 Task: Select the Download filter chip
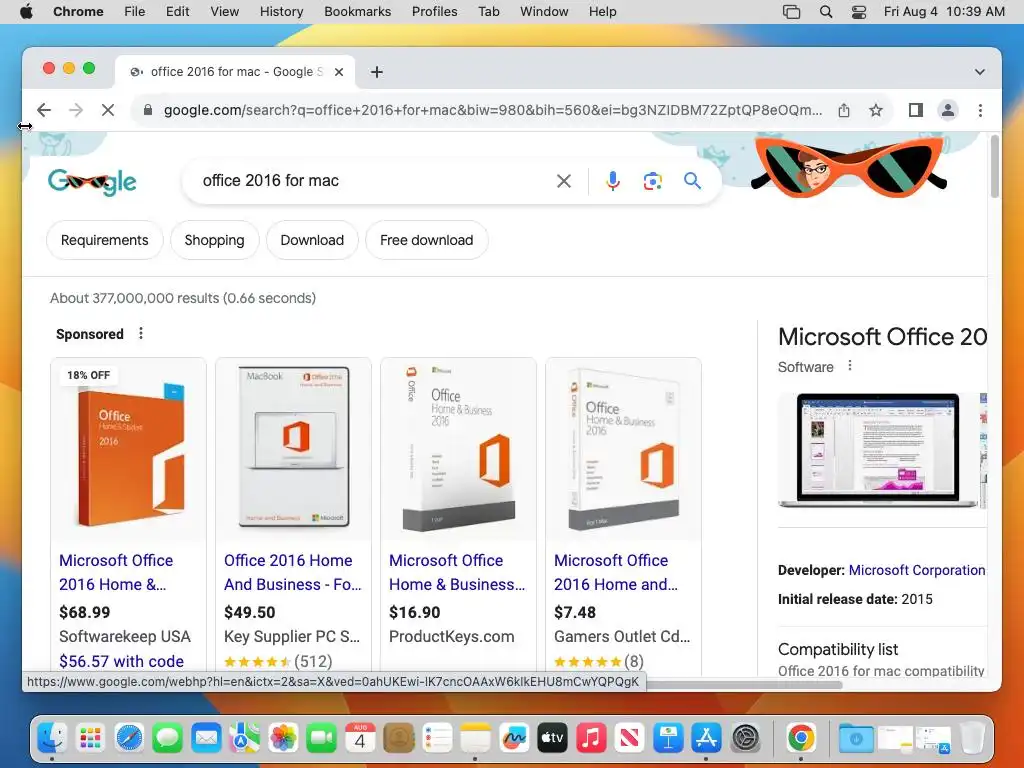312,240
